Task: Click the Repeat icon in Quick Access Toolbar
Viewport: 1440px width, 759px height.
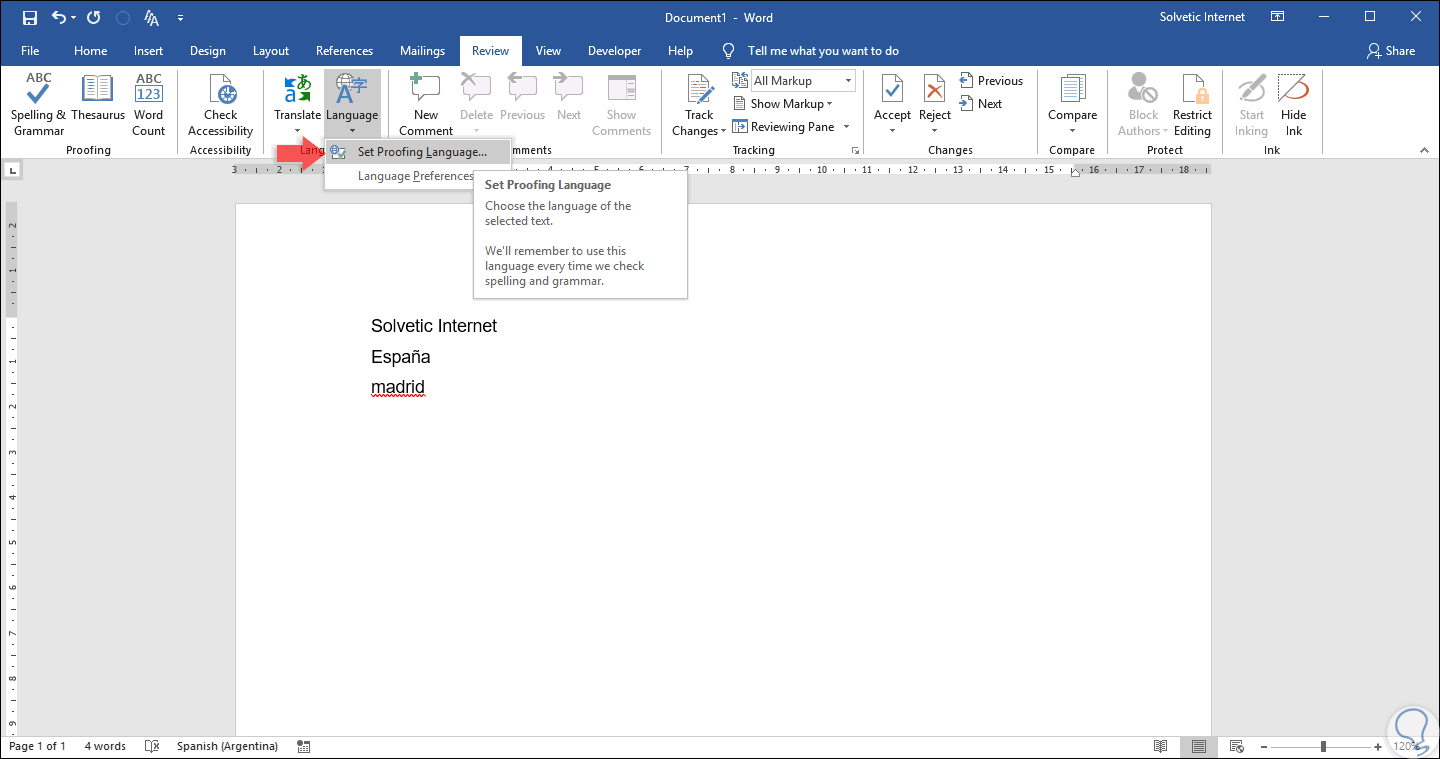Action: click(94, 18)
